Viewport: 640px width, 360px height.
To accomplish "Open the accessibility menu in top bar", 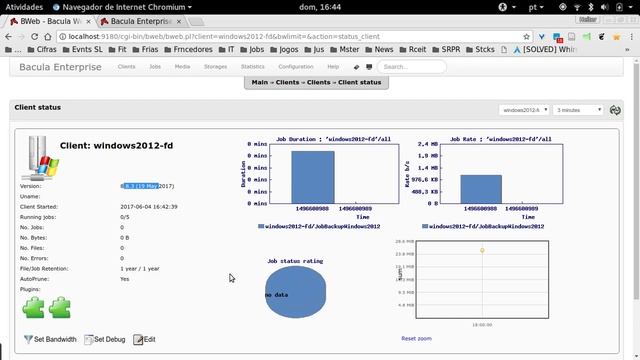I will coord(507,7).
